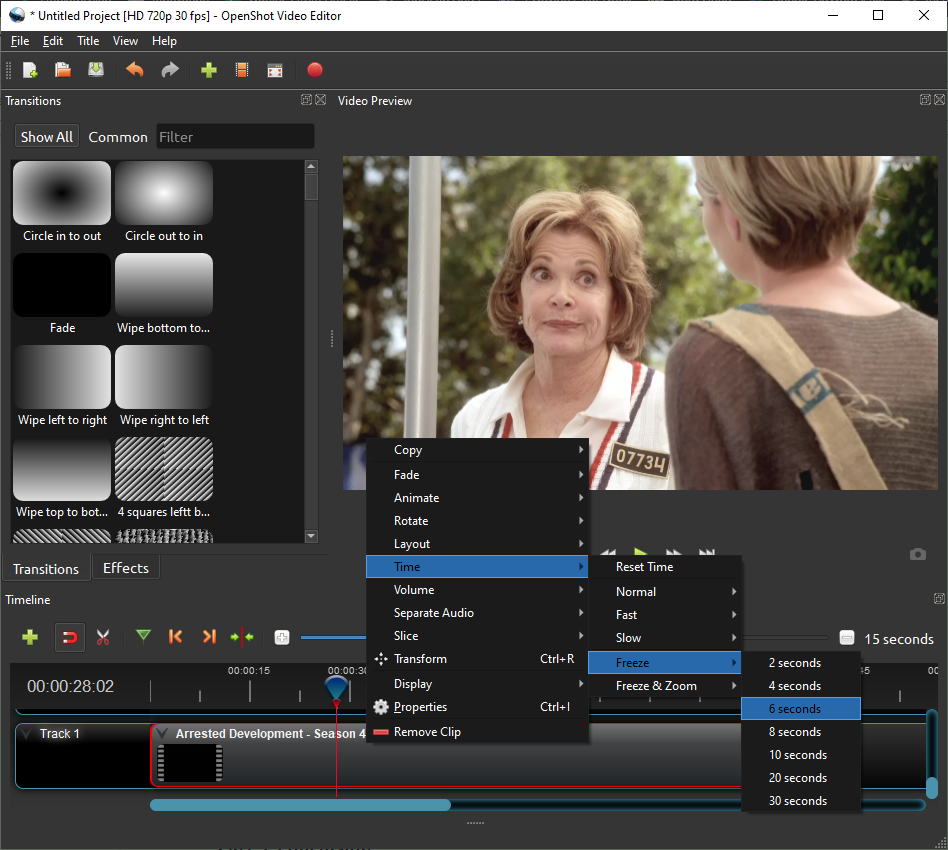This screenshot has height=850, width=948.
Task: Click the red Remove Clip minus icon
Action: click(x=381, y=732)
